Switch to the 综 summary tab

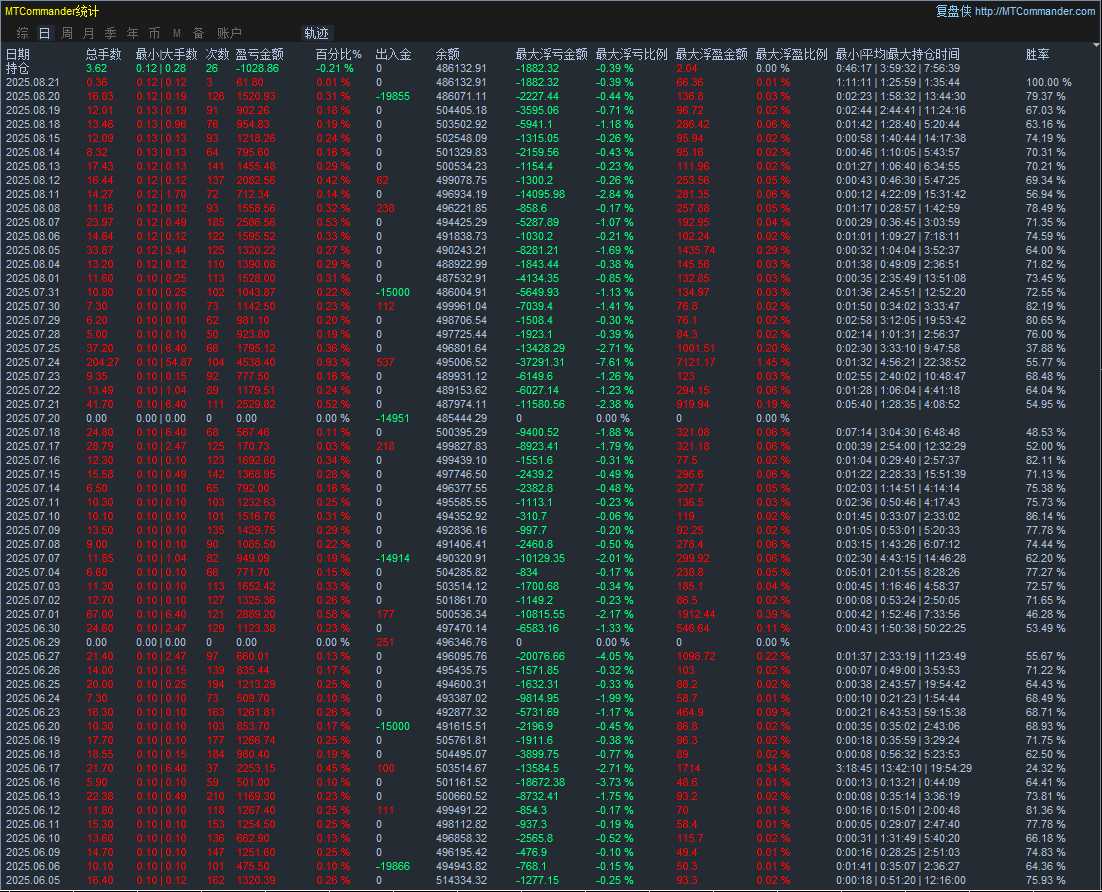tap(22, 33)
